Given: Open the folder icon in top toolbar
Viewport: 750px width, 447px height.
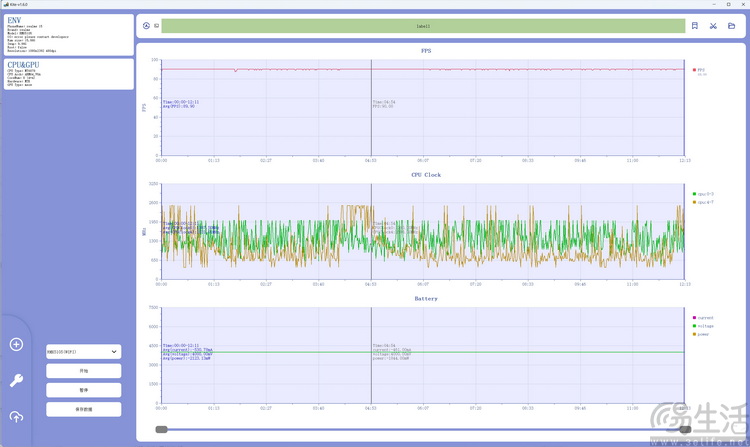Looking at the screenshot, I should pyautogui.click(x=732, y=26).
